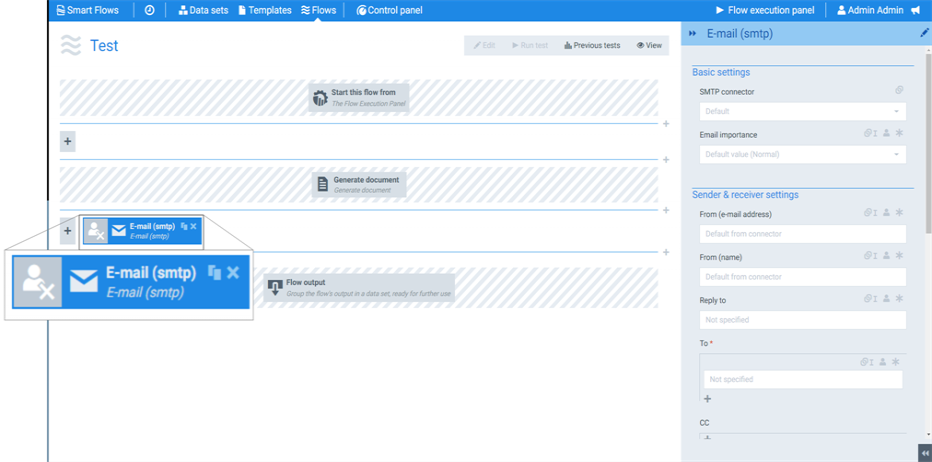Click the field link icon for Email importance

(x=870, y=133)
